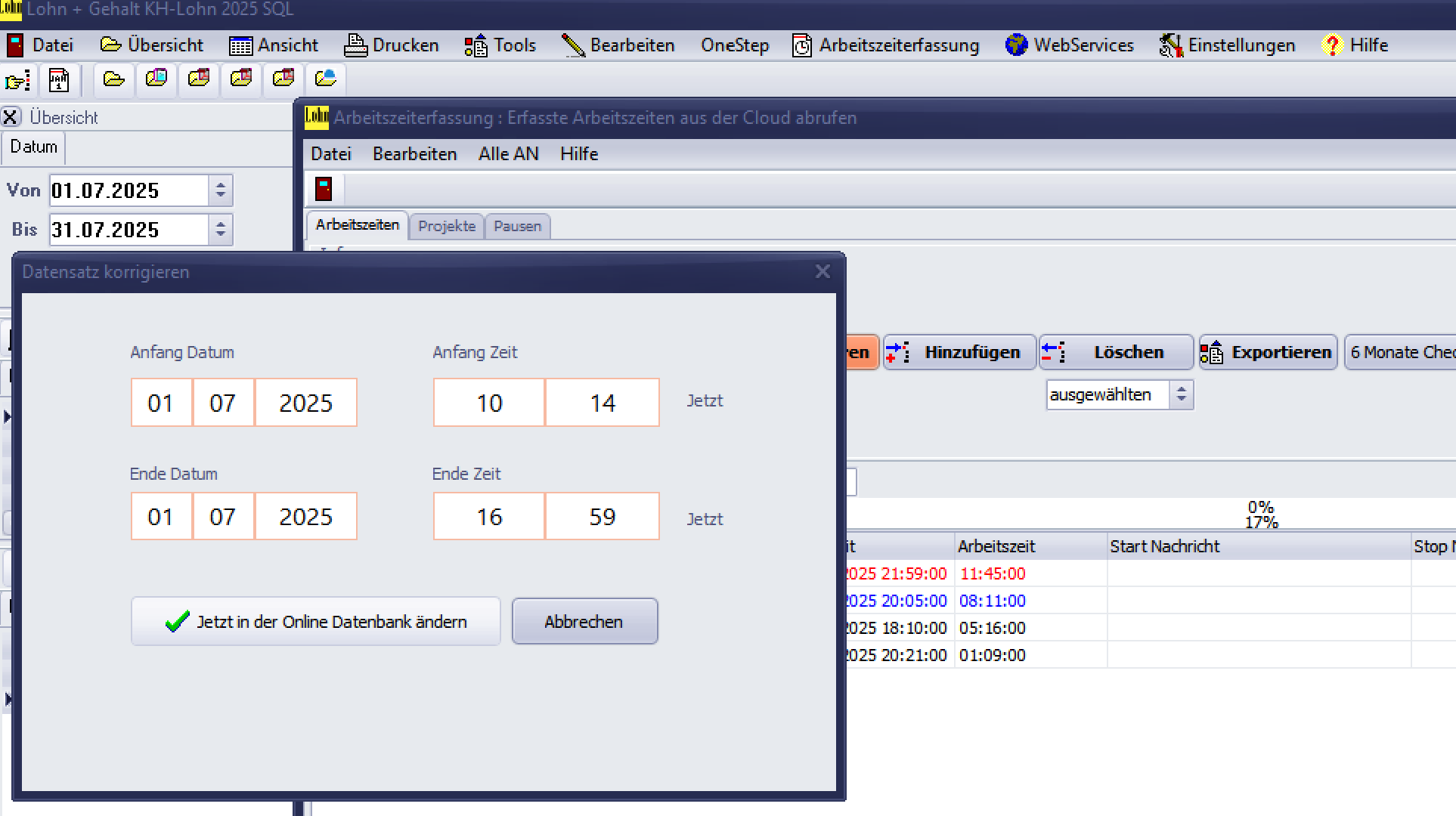Click the Start Nachricht column header
The image size is (1456, 816).
(1259, 546)
